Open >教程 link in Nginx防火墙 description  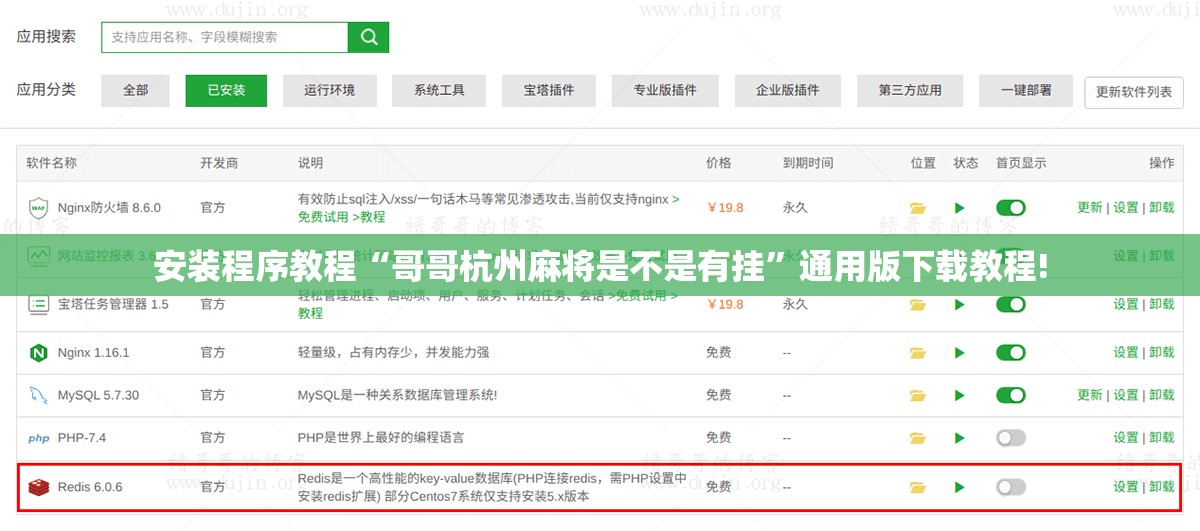367,217
